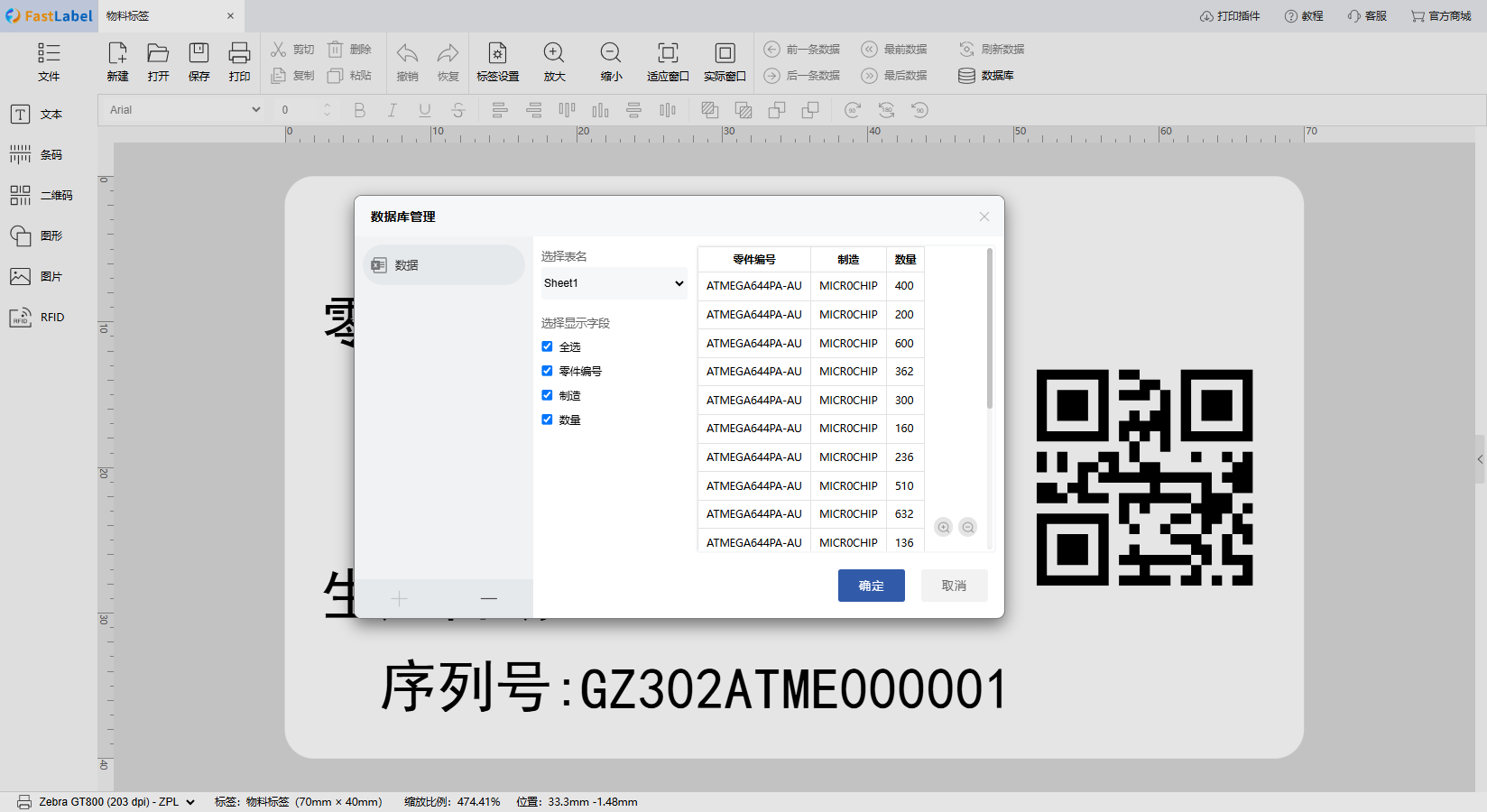Toggle bold formatting button

pos(359,110)
